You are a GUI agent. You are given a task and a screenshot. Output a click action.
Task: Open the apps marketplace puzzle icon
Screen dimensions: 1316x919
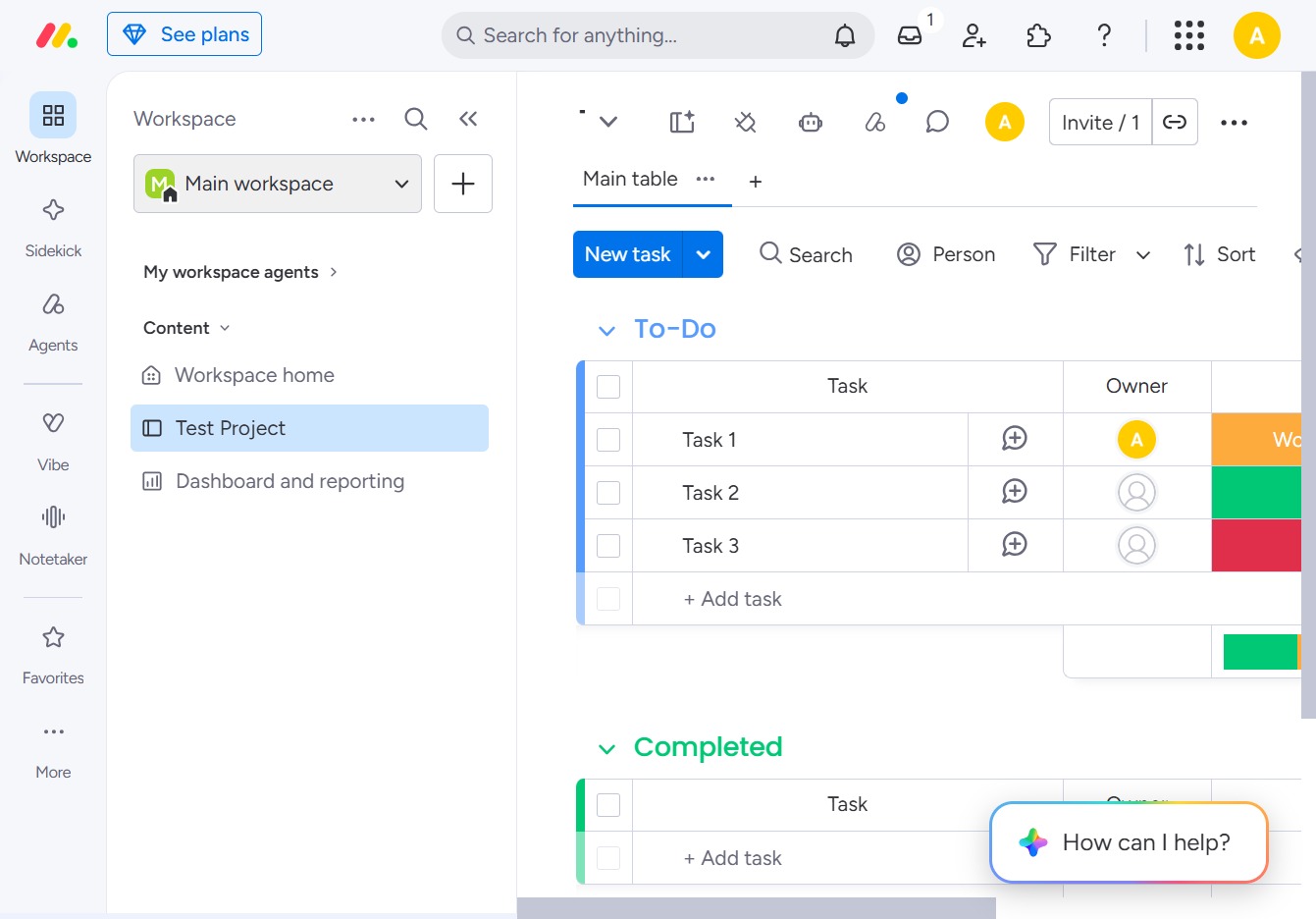point(1038,36)
